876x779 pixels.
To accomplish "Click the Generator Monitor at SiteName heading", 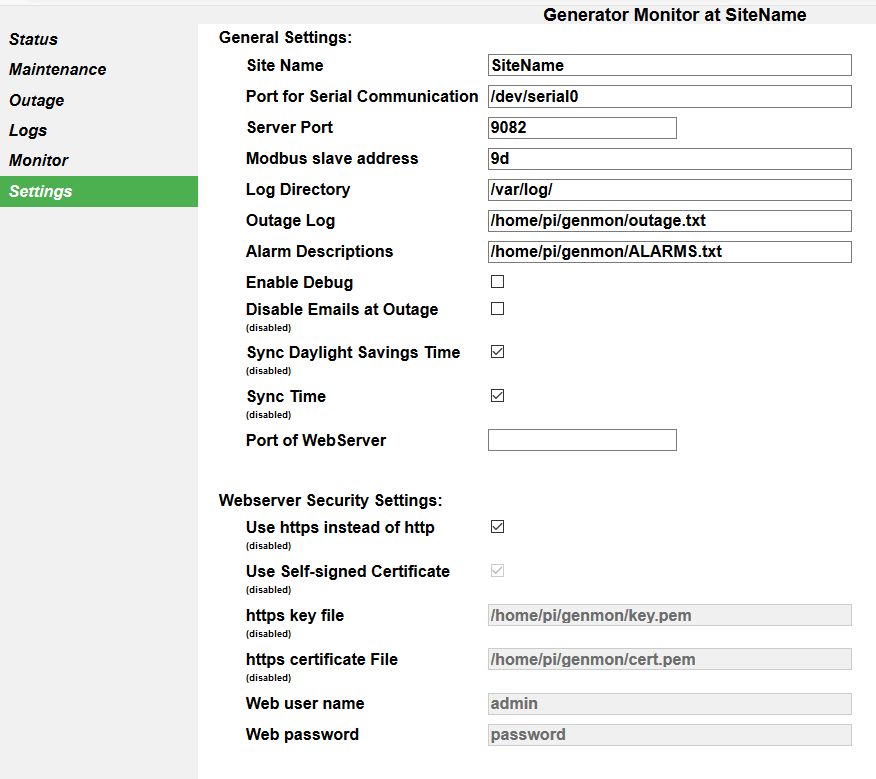I will point(675,15).
